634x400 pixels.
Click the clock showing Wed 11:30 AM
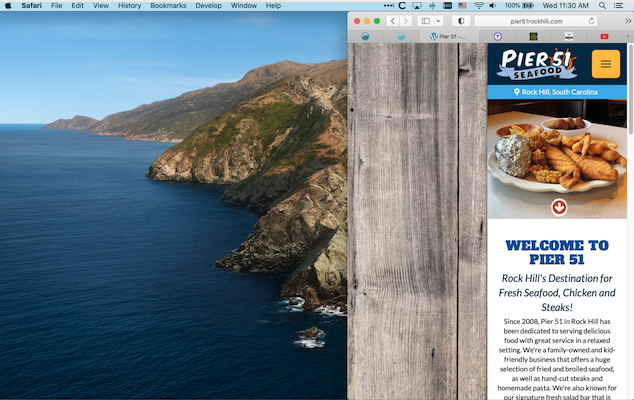[565, 6]
